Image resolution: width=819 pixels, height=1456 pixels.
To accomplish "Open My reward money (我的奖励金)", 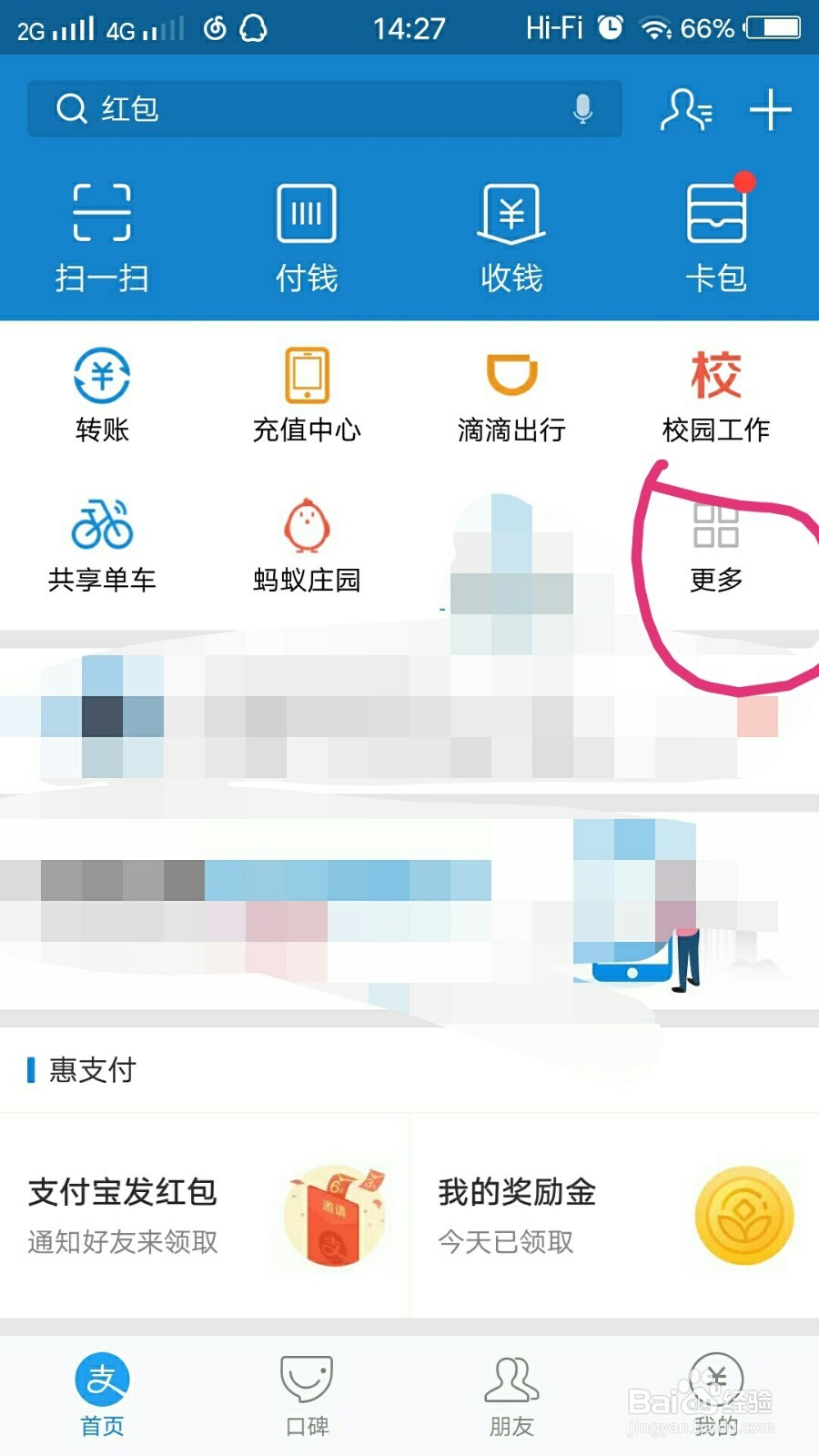I will coord(615,1216).
